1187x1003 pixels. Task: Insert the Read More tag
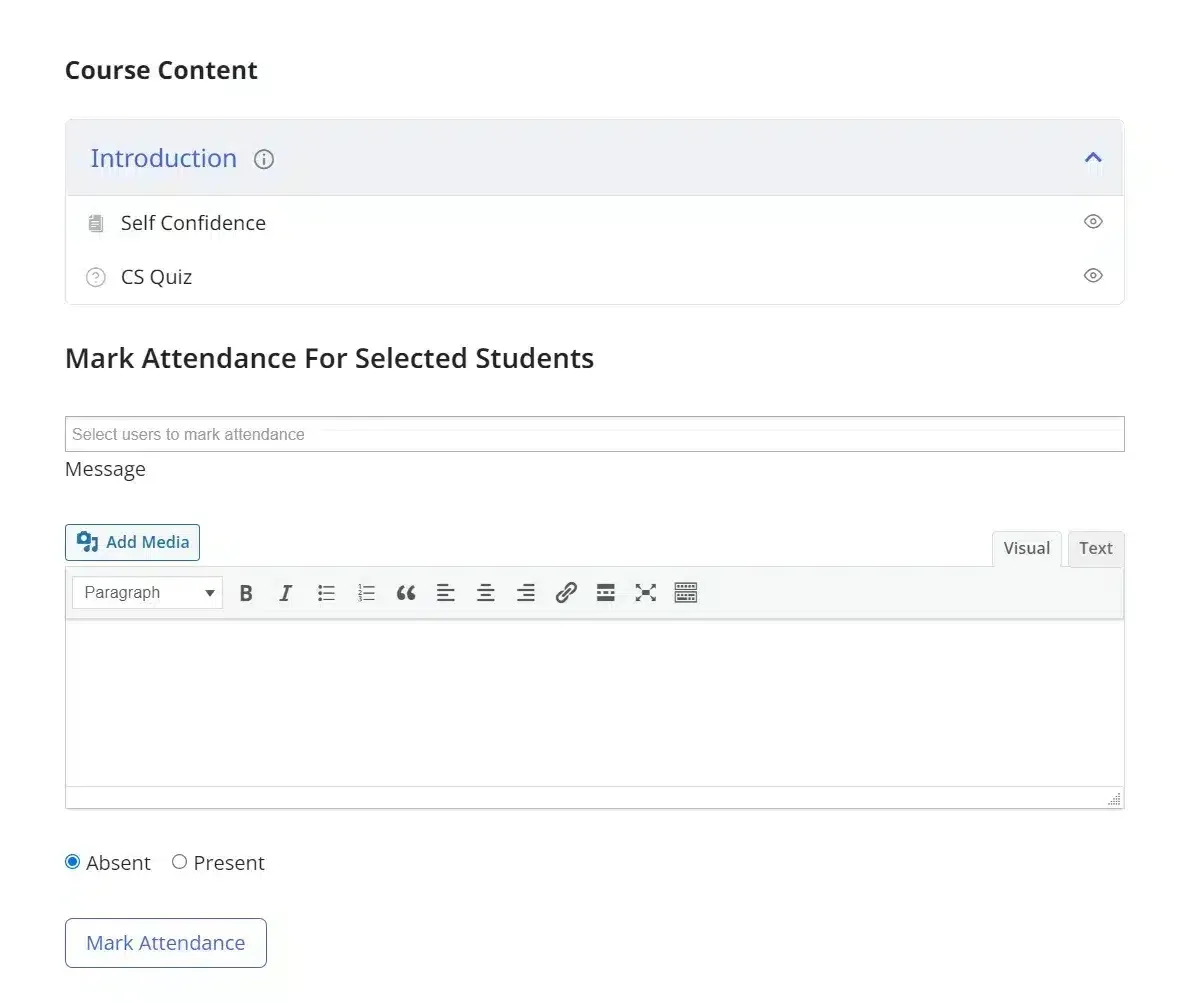click(x=605, y=592)
